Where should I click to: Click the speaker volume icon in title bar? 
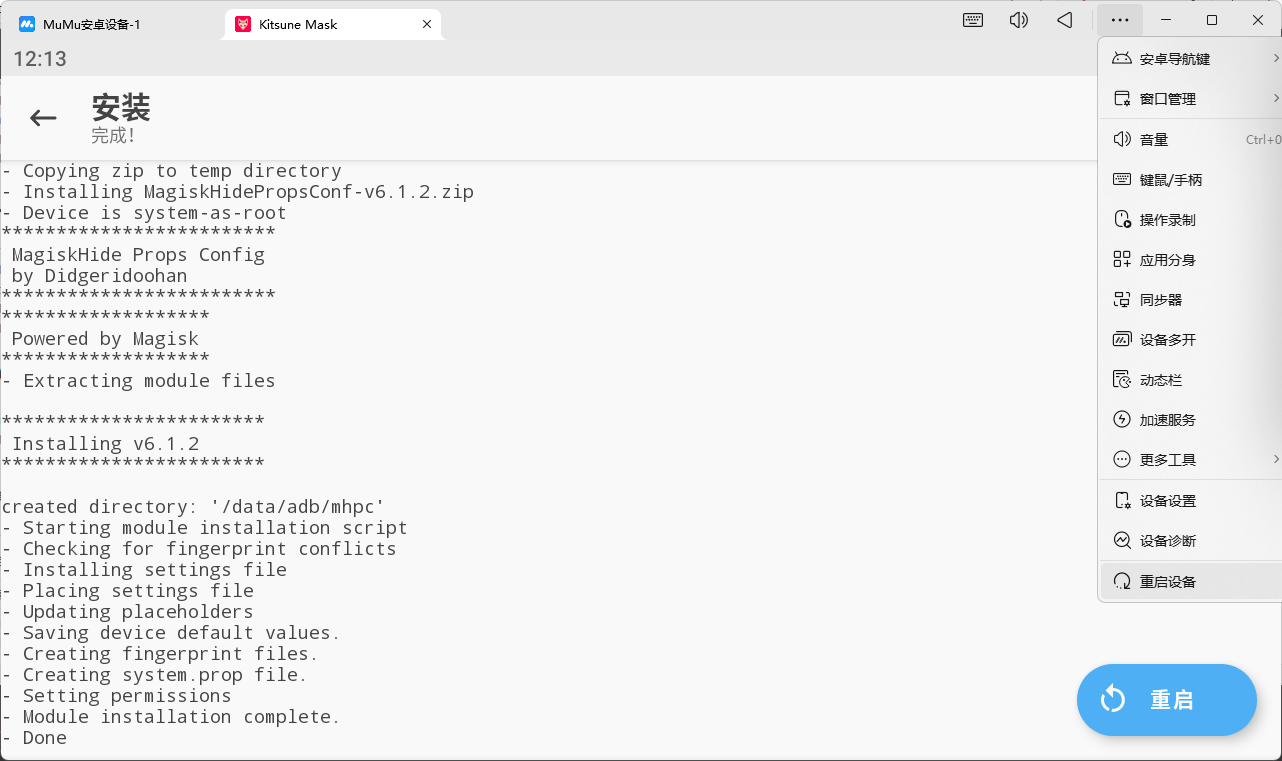point(1019,20)
